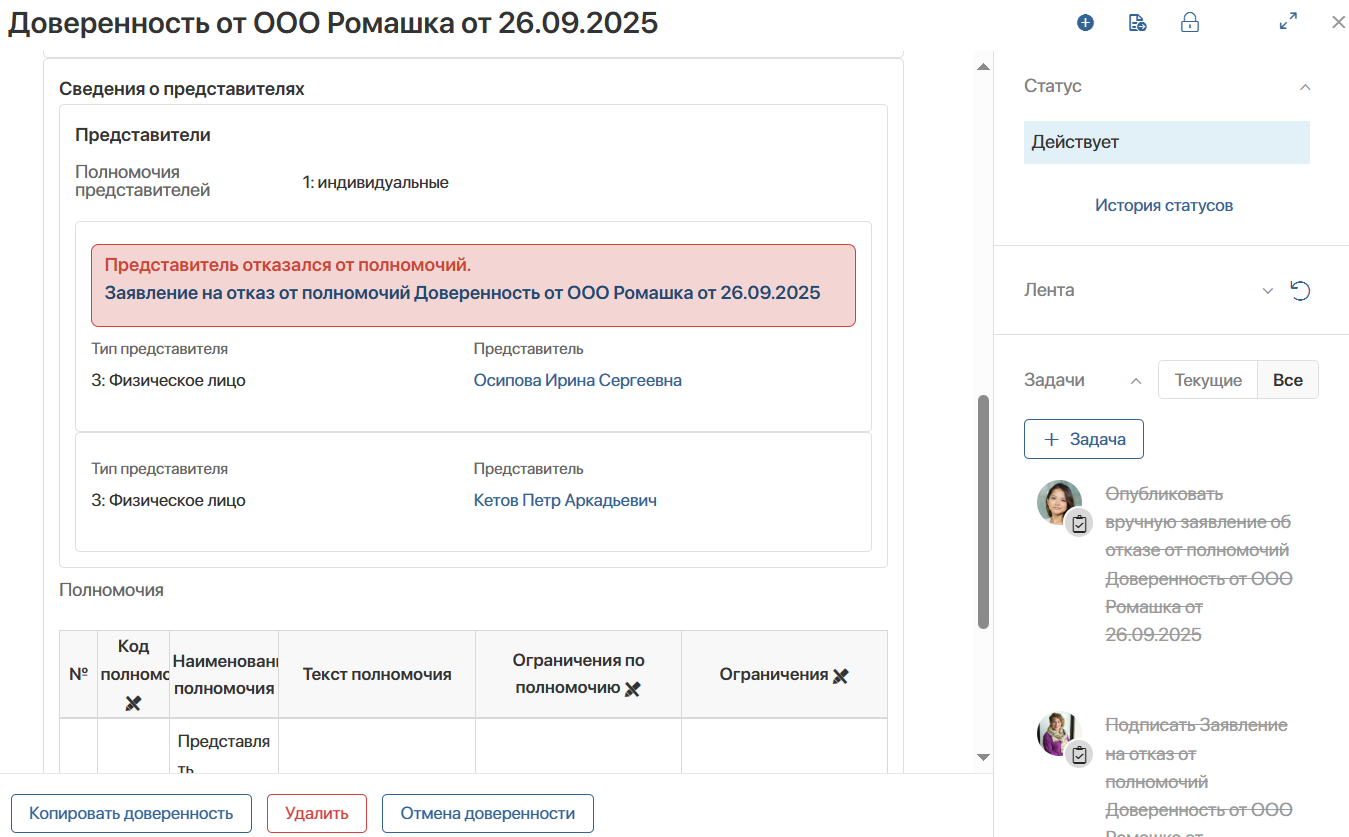Viewport: 1349px width, 837px height.
Task: Click pin icon in Код полномочия header
Action: click(133, 703)
